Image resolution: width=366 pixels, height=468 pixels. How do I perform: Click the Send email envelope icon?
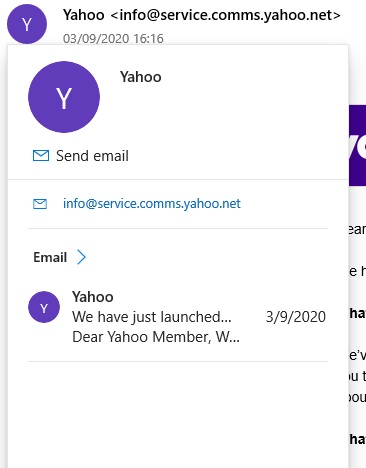(41, 156)
